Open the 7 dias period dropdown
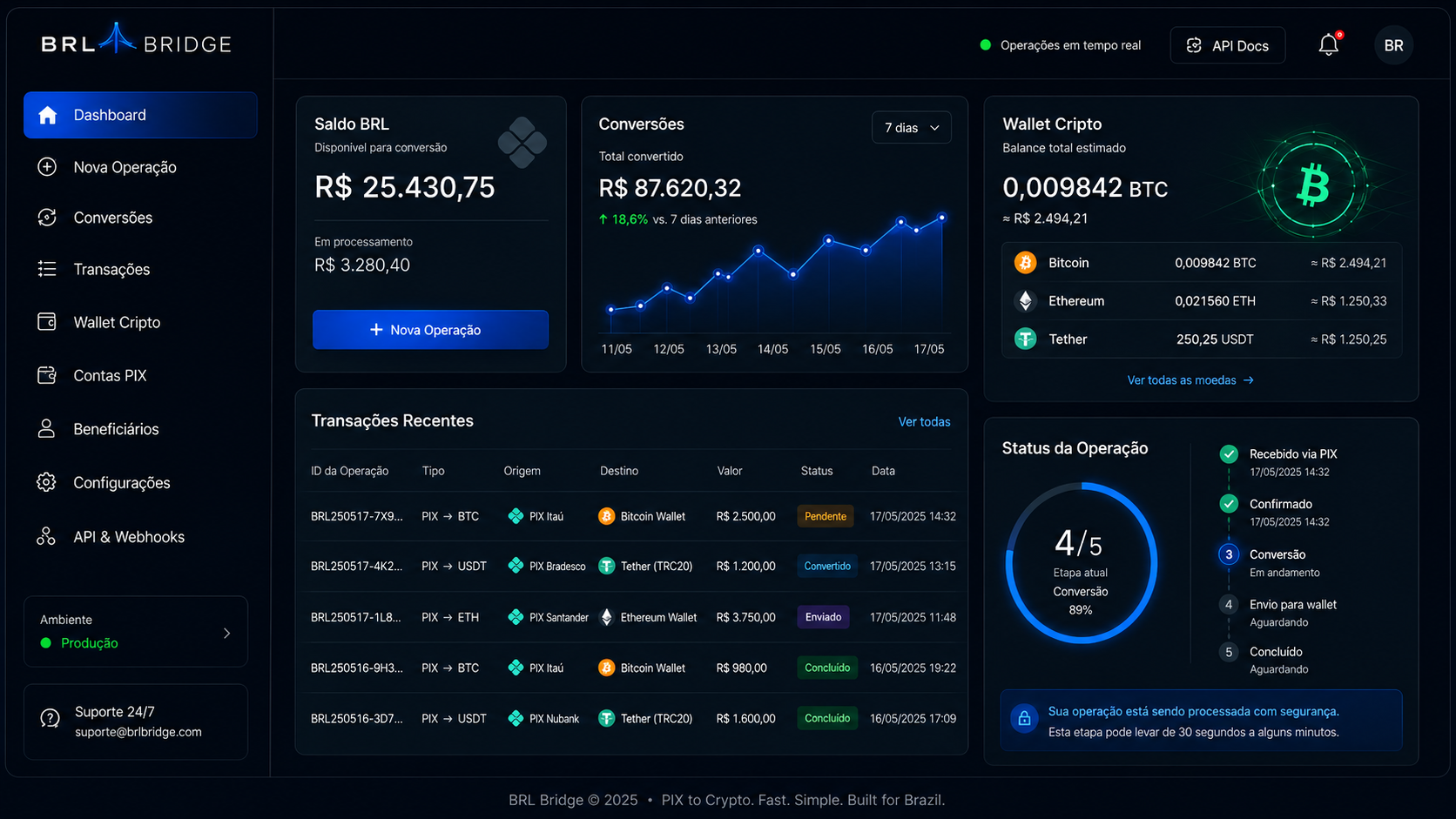1456x819 pixels. (912, 128)
